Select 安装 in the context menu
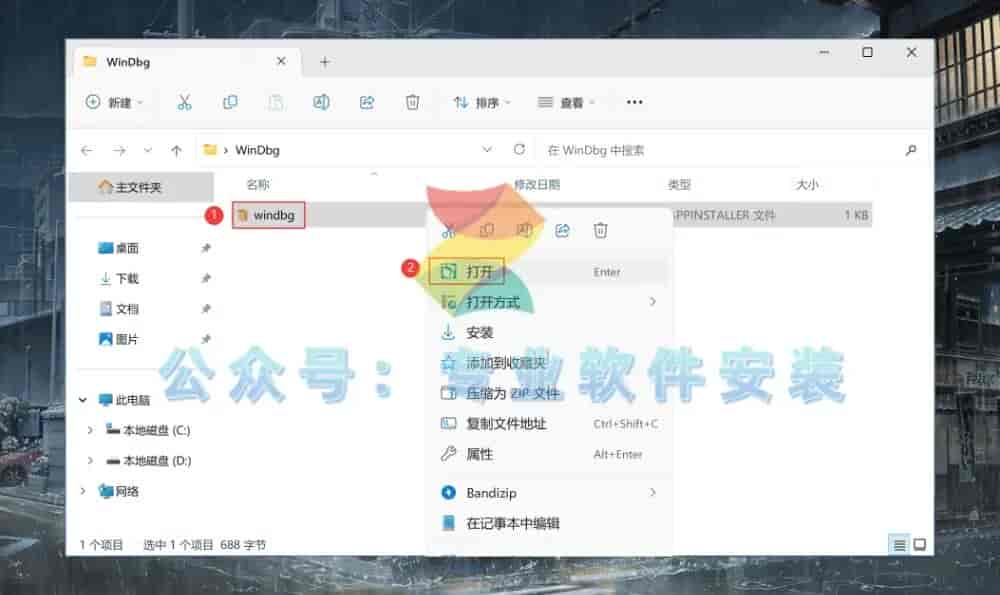1000x595 pixels. coord(549,332)
